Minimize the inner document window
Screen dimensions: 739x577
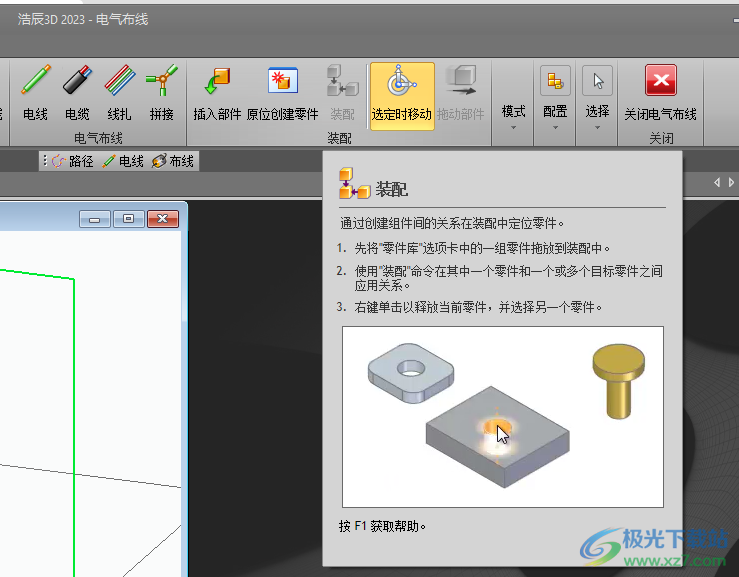coord(95,219)
